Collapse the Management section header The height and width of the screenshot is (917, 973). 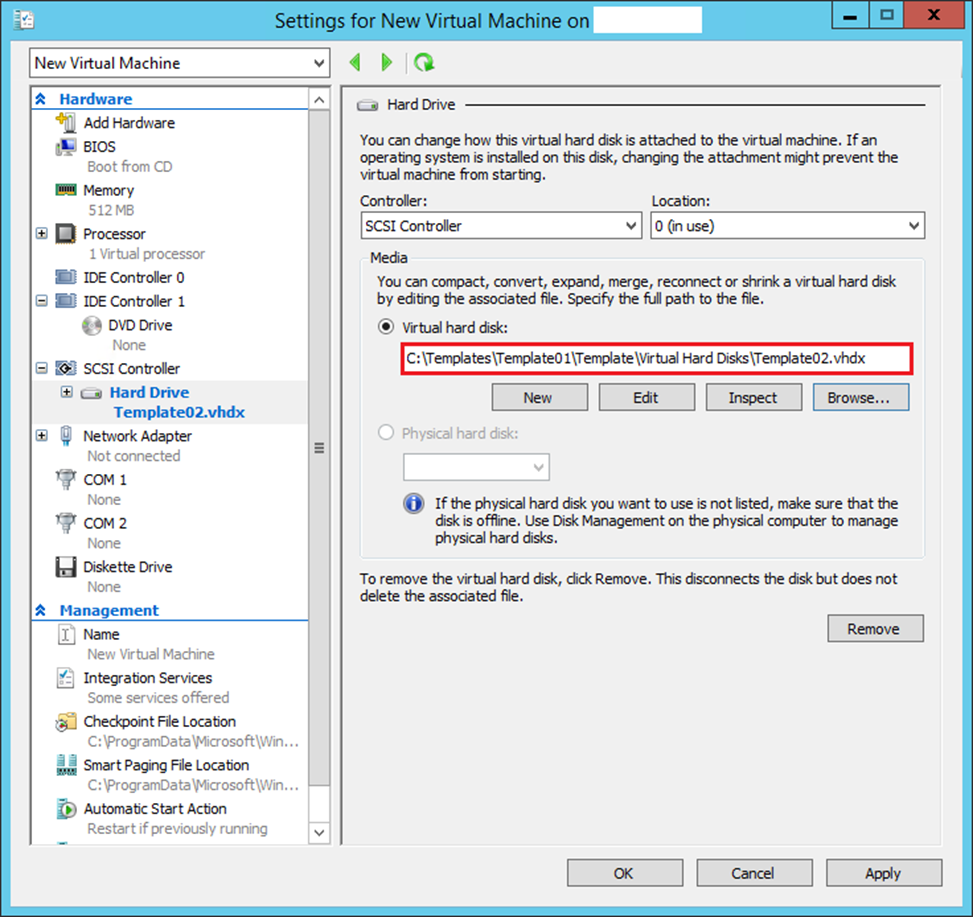click(40, 611)
